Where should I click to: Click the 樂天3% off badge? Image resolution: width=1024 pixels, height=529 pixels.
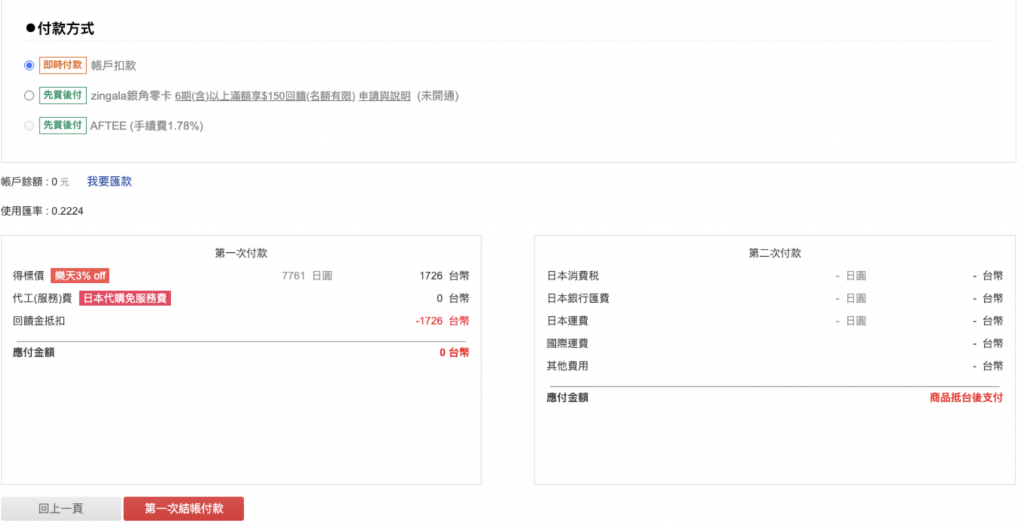(80, 276)
